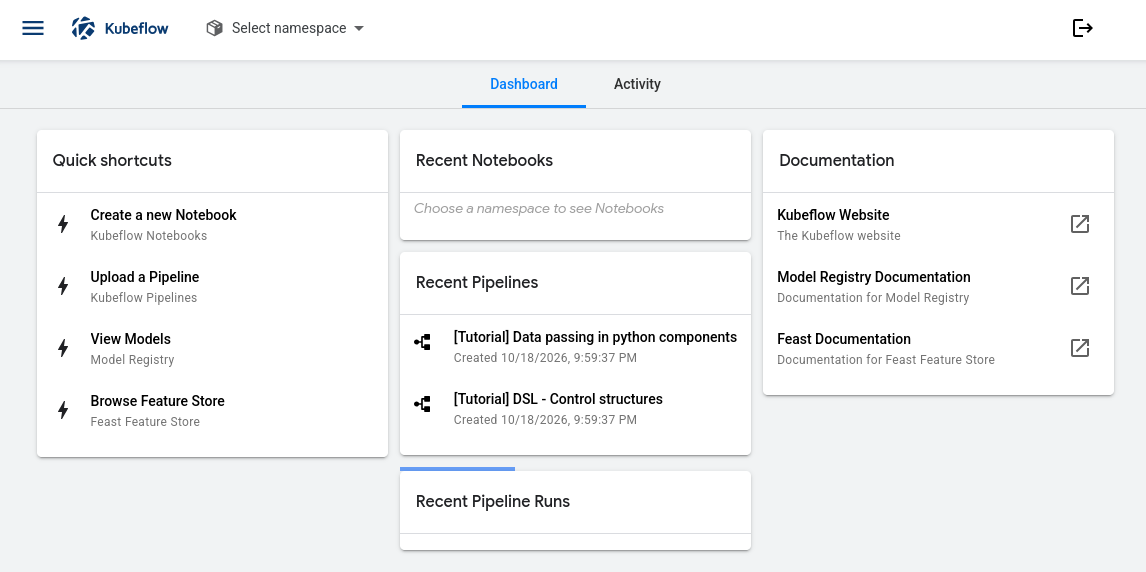1146x572 pixels.
Task: Click the Recent Pipeline Runs heading
Action: click(493, 501)
